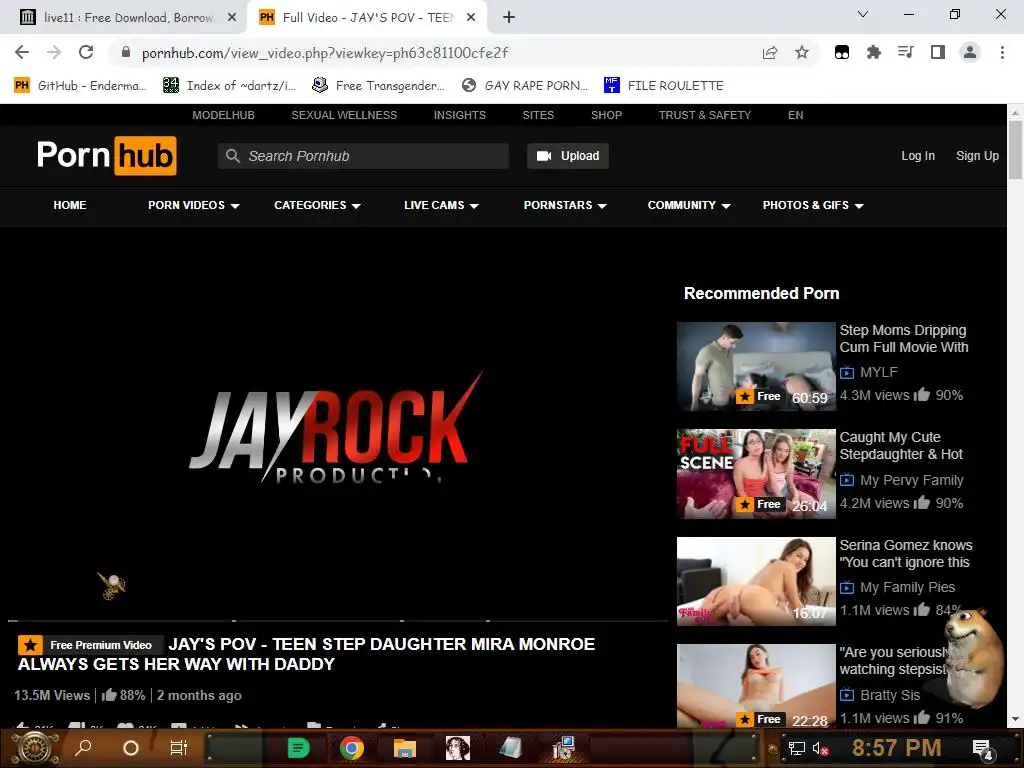This screenshot has width=1024, height=768.
Task: Expand the PORN VIDEOS navigation dropdown
Action: (x=193, y=205)
